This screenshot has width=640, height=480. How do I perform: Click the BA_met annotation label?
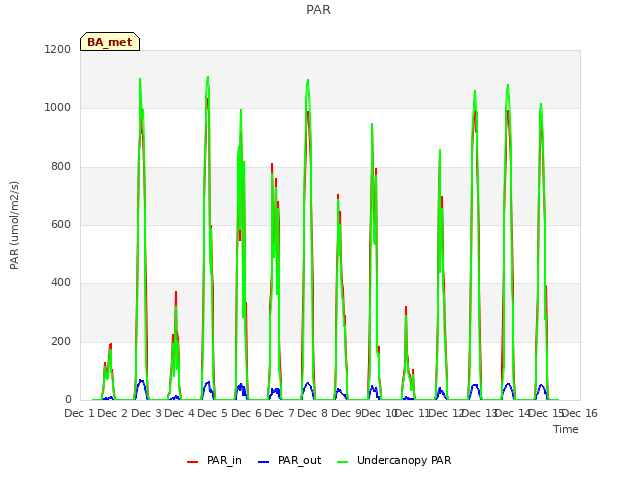pyautogui.click(x=110, y=42)
